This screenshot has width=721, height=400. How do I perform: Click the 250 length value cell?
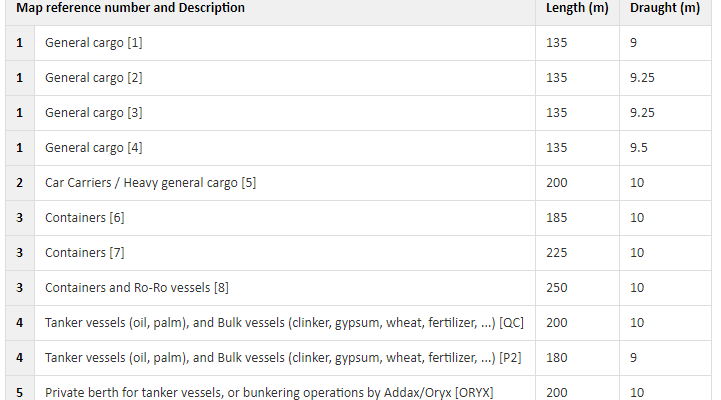[578, 287]
